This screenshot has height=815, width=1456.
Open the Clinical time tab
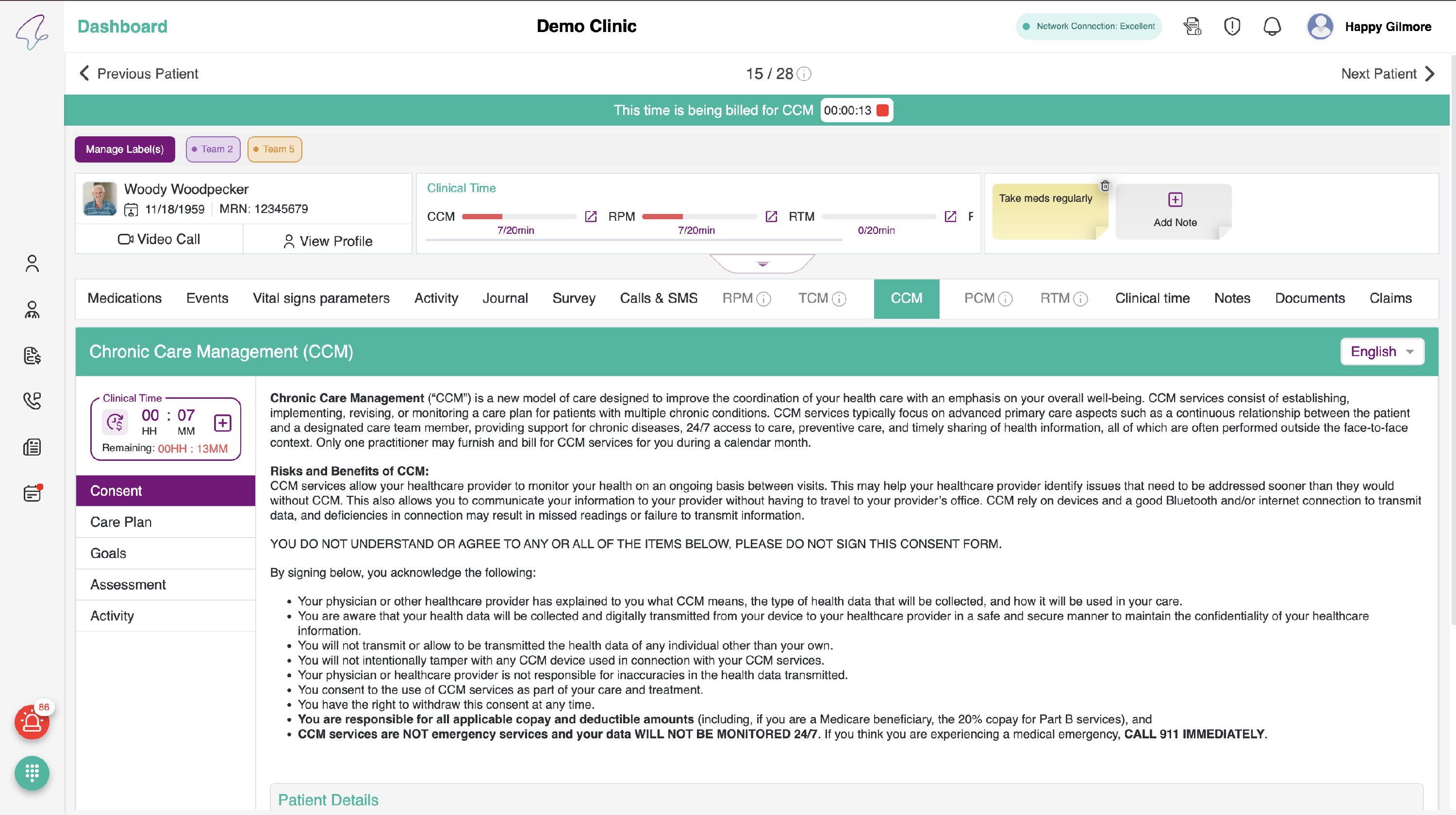pyautogui.click(x=1152, y=298)
